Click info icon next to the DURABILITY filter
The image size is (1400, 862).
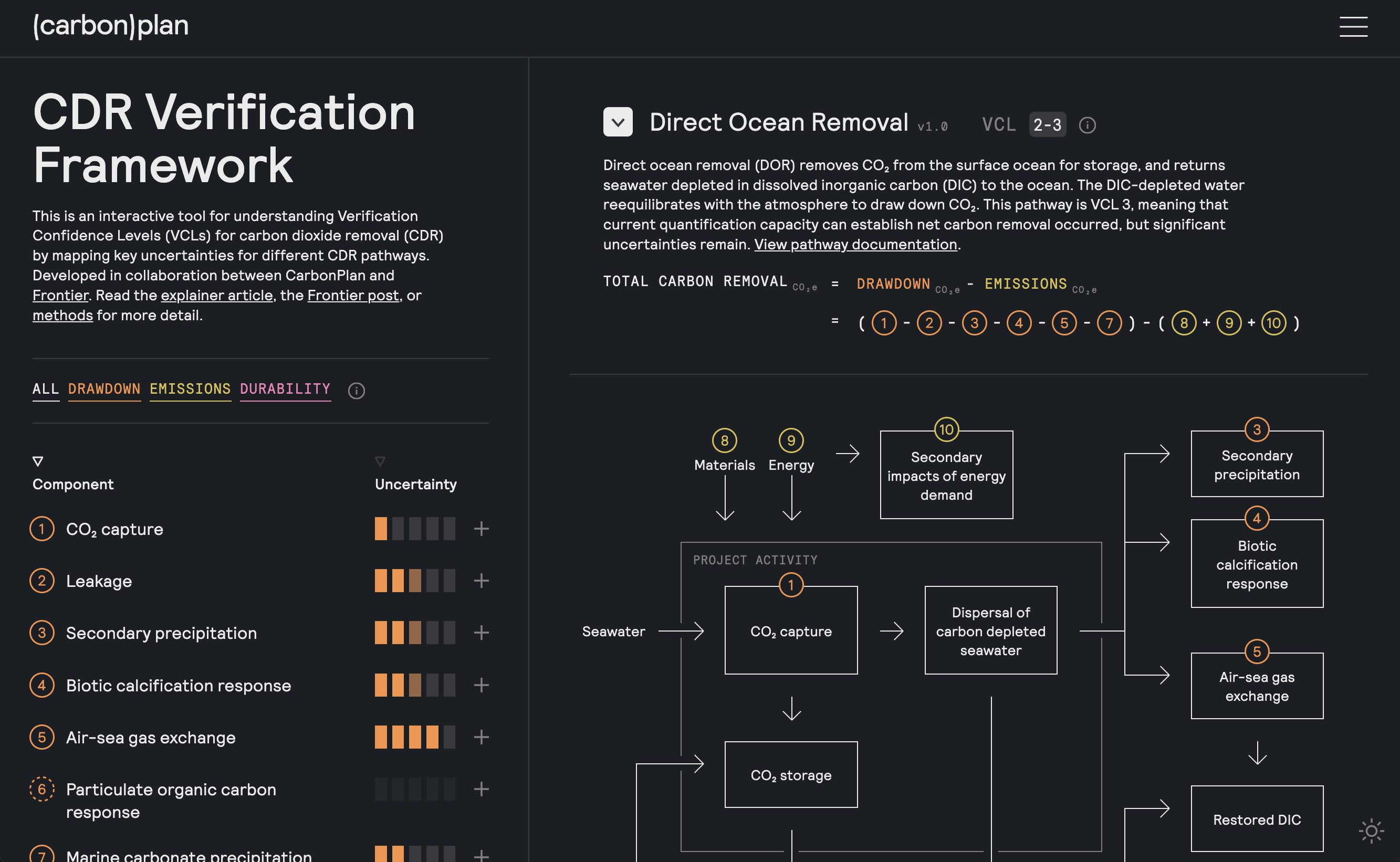click(357, 391)
